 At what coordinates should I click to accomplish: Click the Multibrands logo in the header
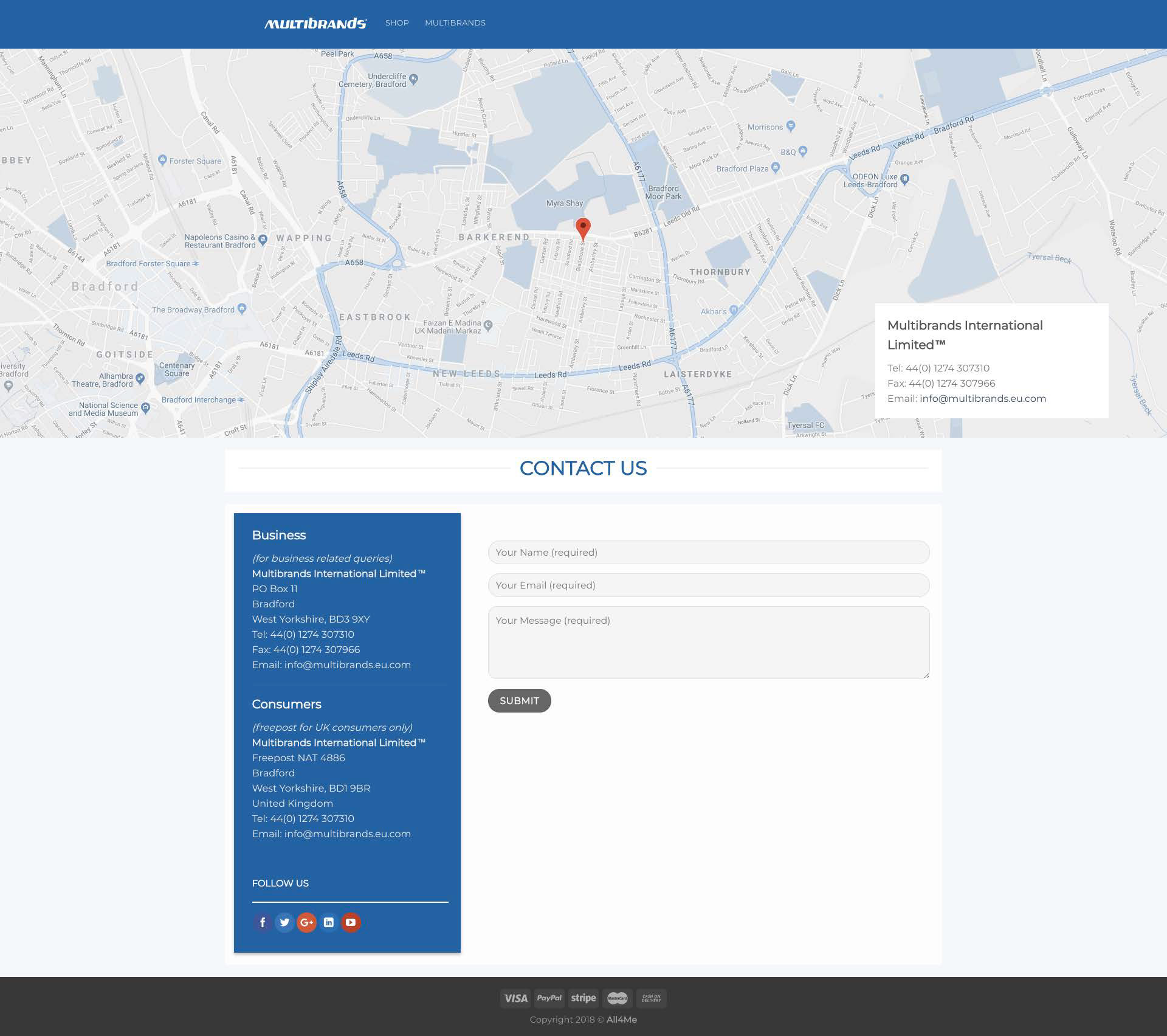316,22
